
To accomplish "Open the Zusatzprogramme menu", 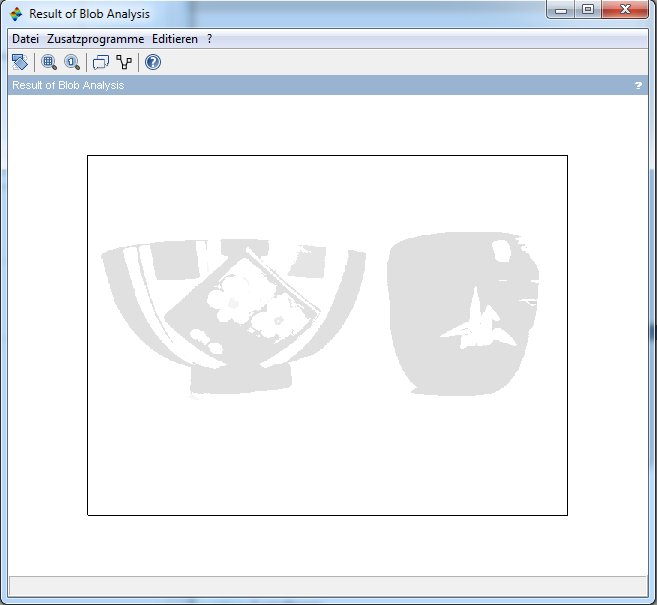I will 96,39.
